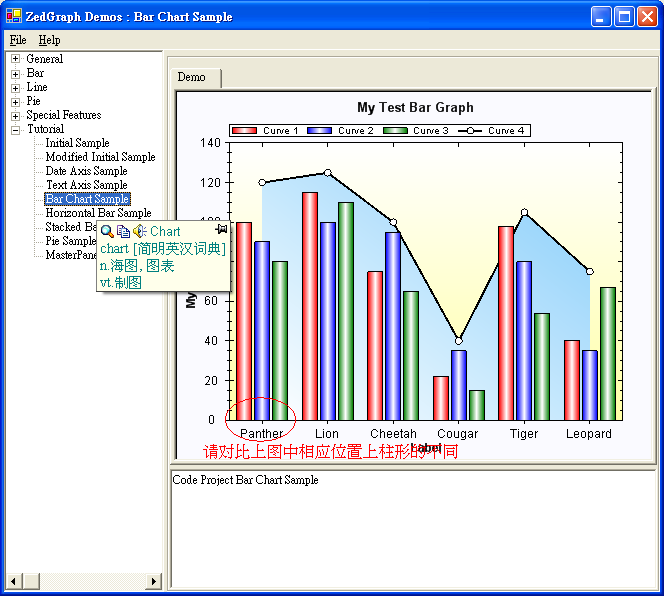664x596 pixels.
Task: Click the Panther axis label
Action: 262,434
